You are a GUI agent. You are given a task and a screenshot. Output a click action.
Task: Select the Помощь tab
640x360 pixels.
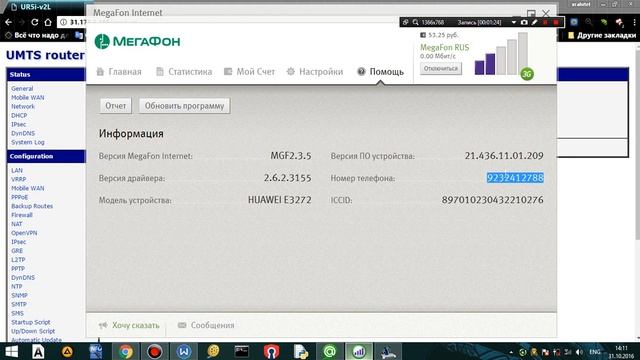380,72
